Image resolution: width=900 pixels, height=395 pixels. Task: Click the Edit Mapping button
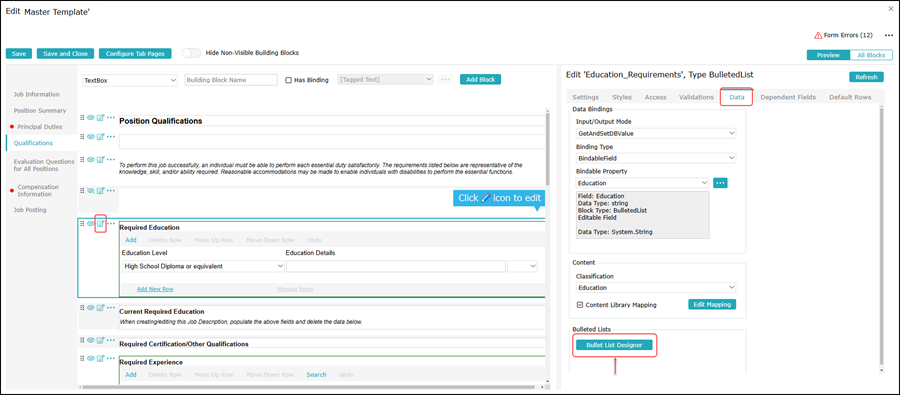click(712, 305)
